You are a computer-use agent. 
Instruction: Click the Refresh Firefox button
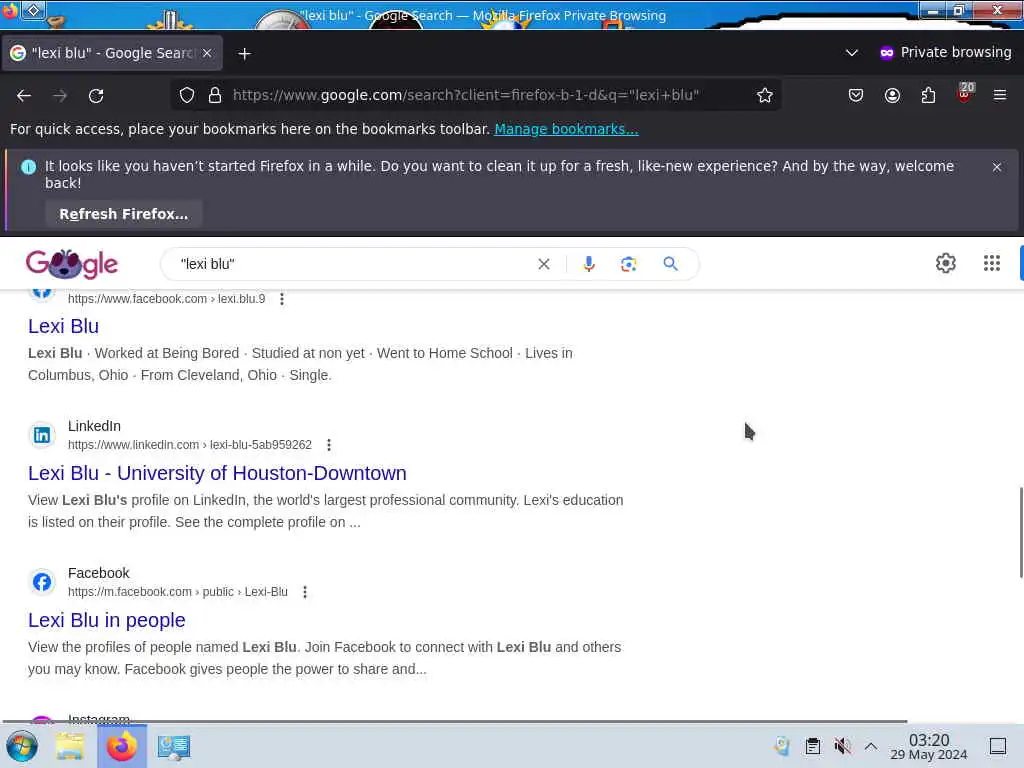coord(123,214)
